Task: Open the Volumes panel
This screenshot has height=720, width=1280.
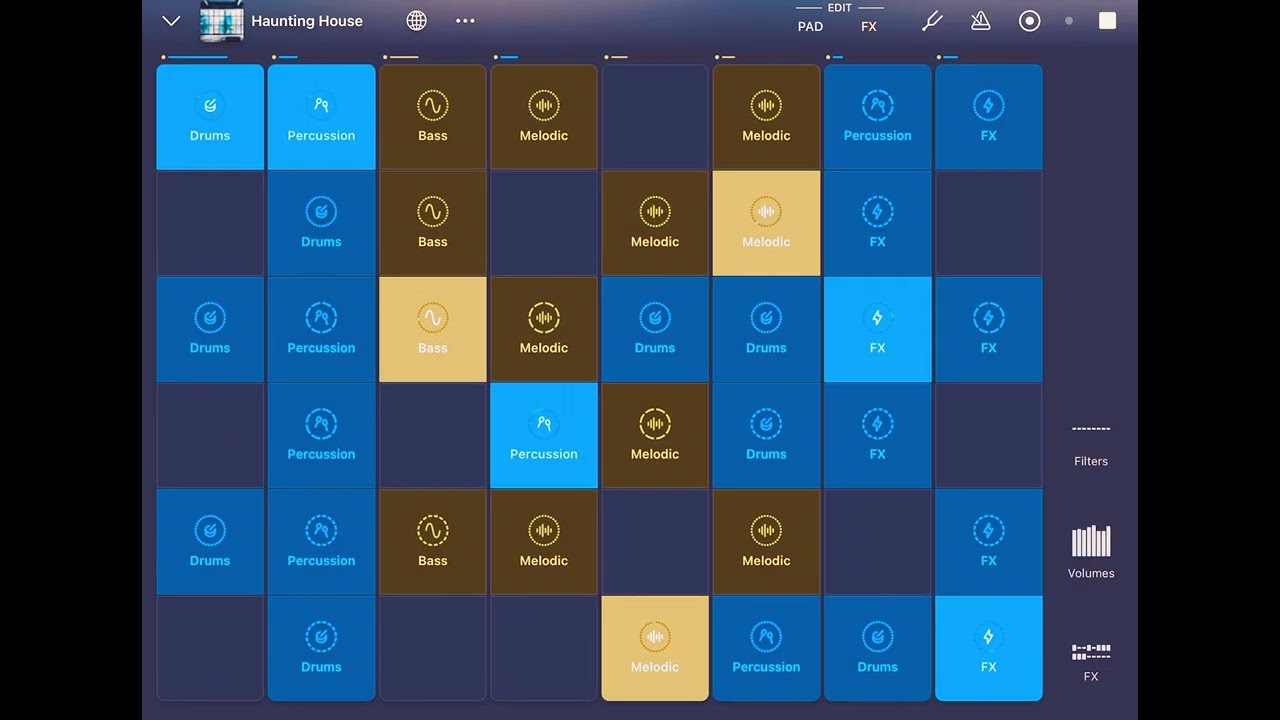Action: [1091, 552]
